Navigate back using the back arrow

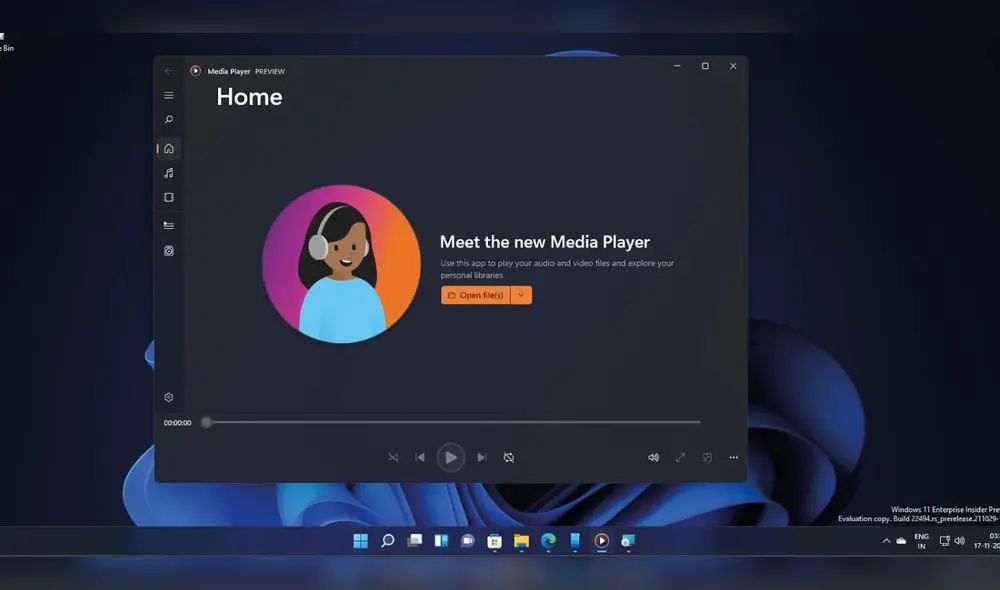click(167, 71)
